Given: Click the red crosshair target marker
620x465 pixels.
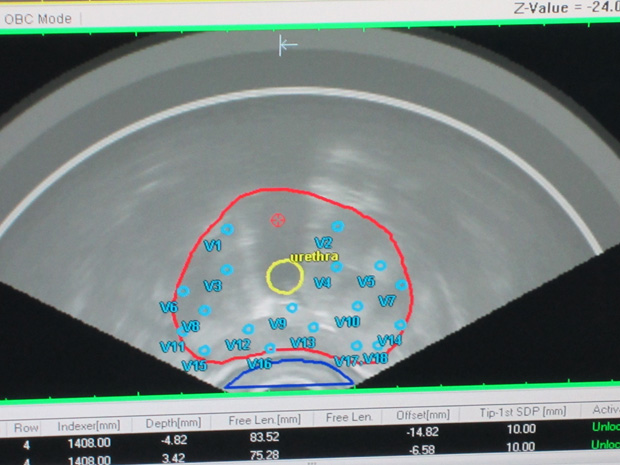Looking at the screenshot, I should pos(278,220).
